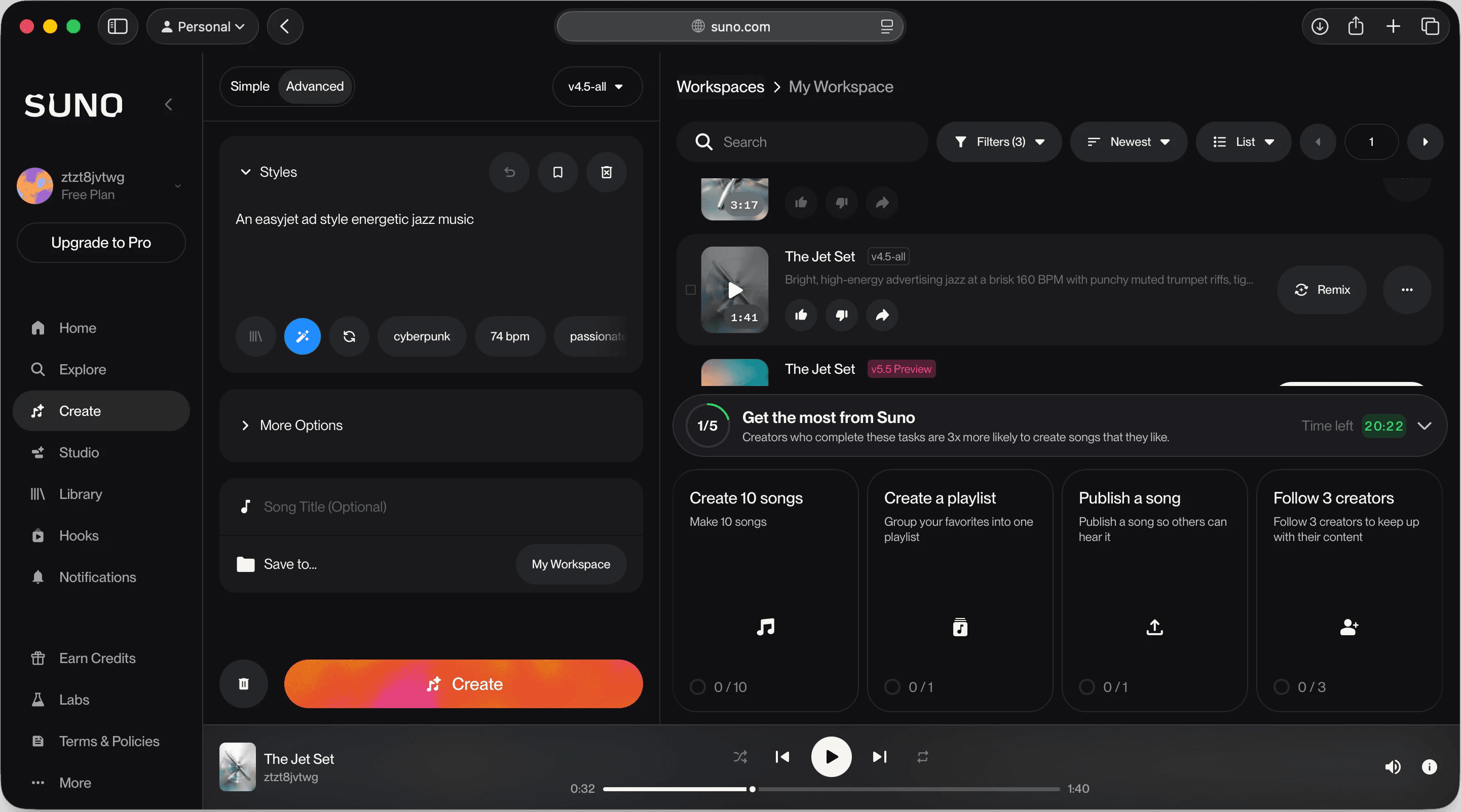Open Library in the sidebar
Screen dimensions: 1461x812
(101, 494)
